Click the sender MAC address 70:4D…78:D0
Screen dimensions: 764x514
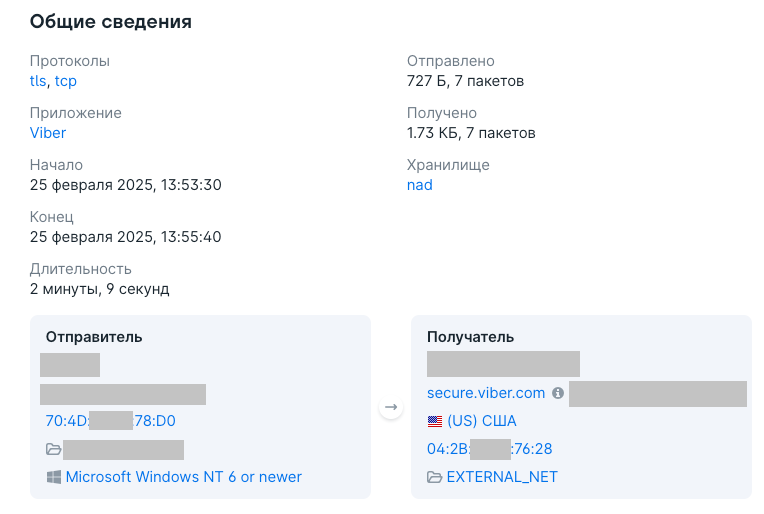click(x=111, y=421)
